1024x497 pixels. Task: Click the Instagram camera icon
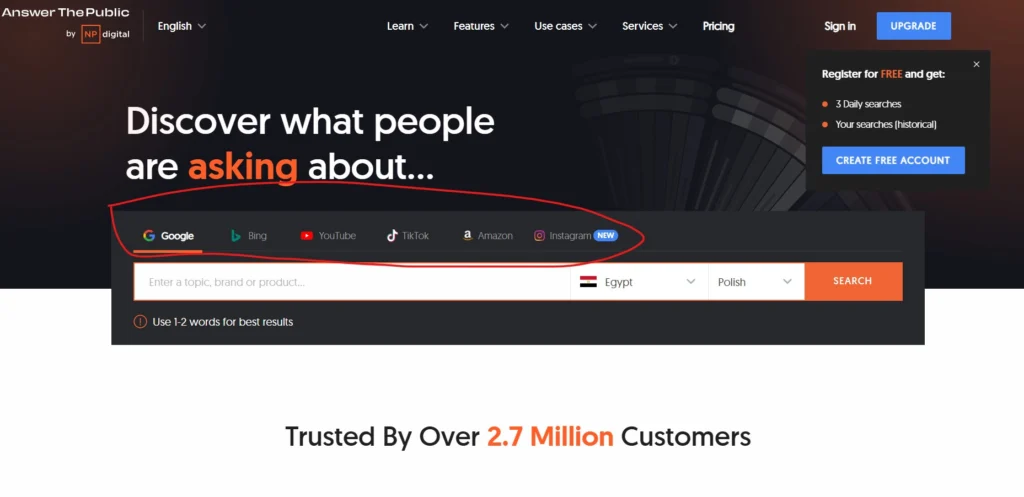[539, 236]
